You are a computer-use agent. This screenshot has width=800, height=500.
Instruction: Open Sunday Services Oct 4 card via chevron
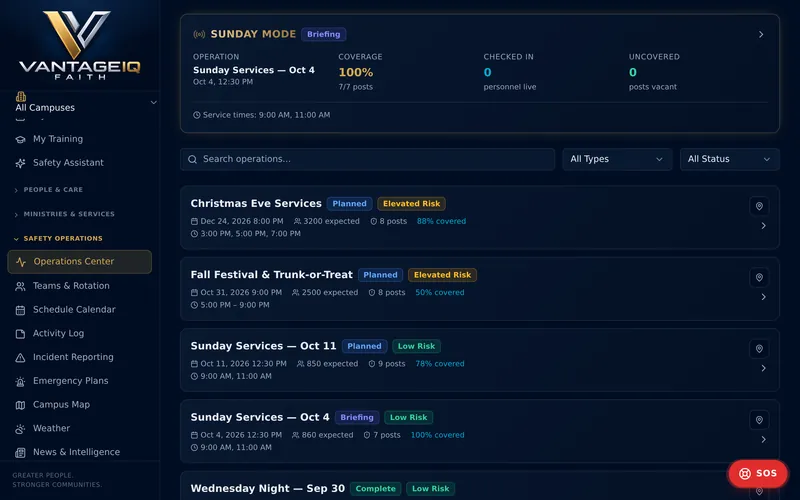763,440
